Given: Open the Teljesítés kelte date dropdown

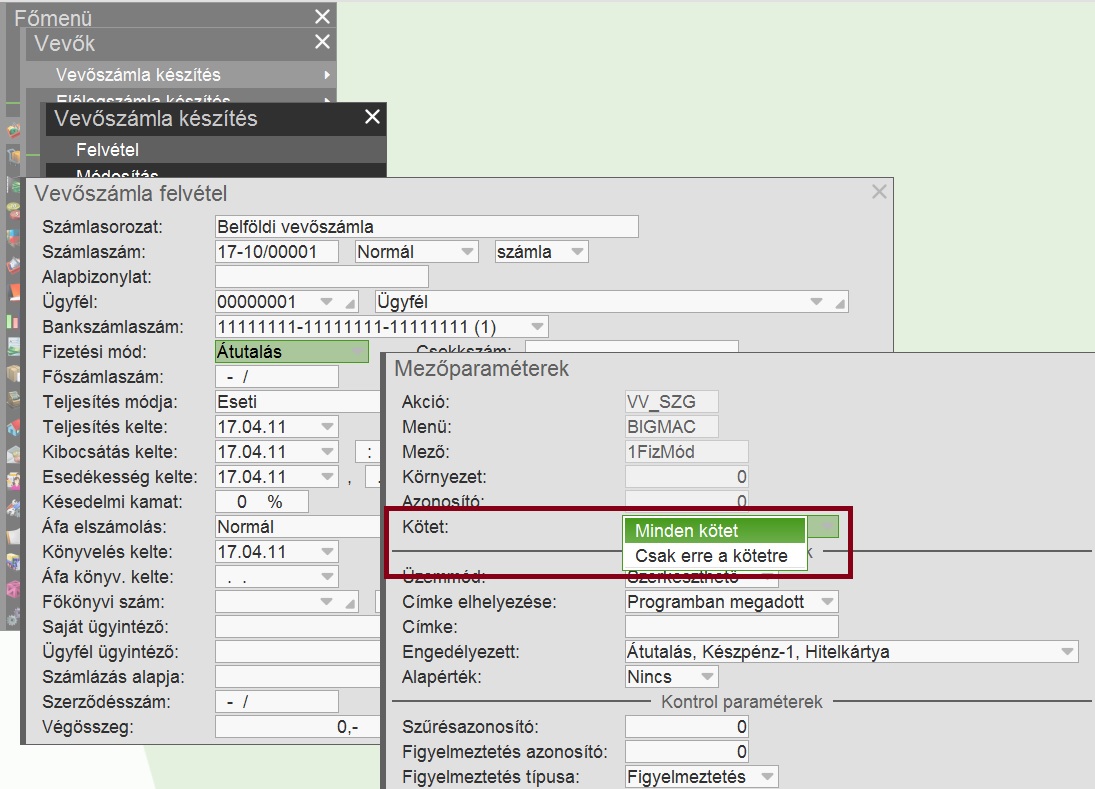Looking at the screenshot, I should click(327, 427).
